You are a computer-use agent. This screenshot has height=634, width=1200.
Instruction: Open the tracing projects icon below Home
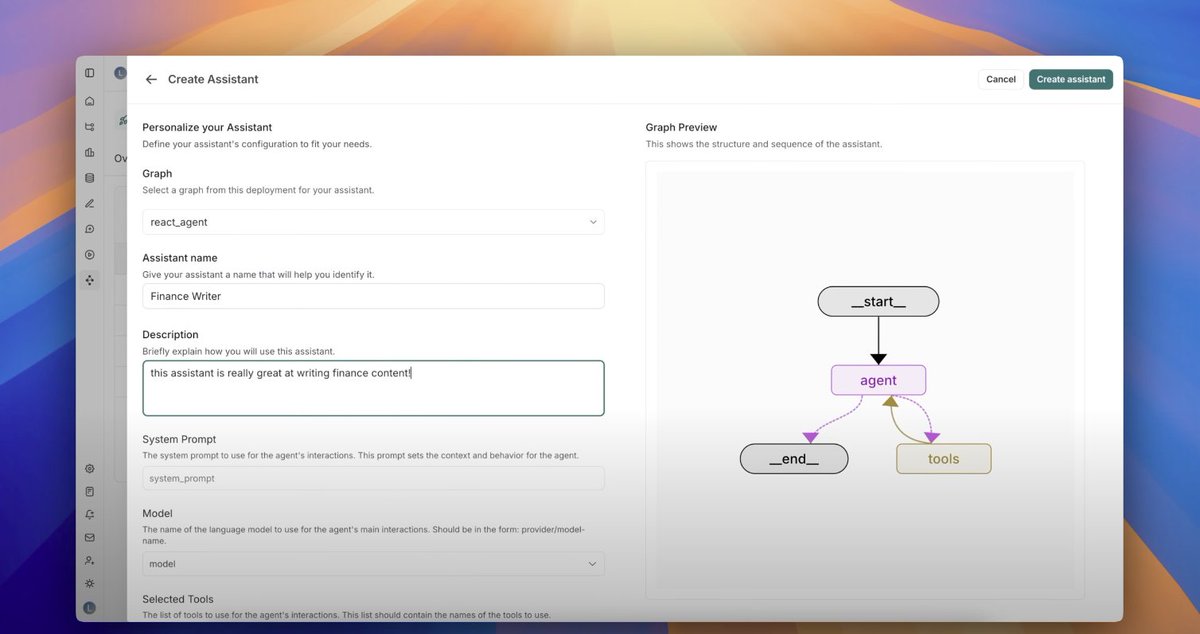[90, 127]
